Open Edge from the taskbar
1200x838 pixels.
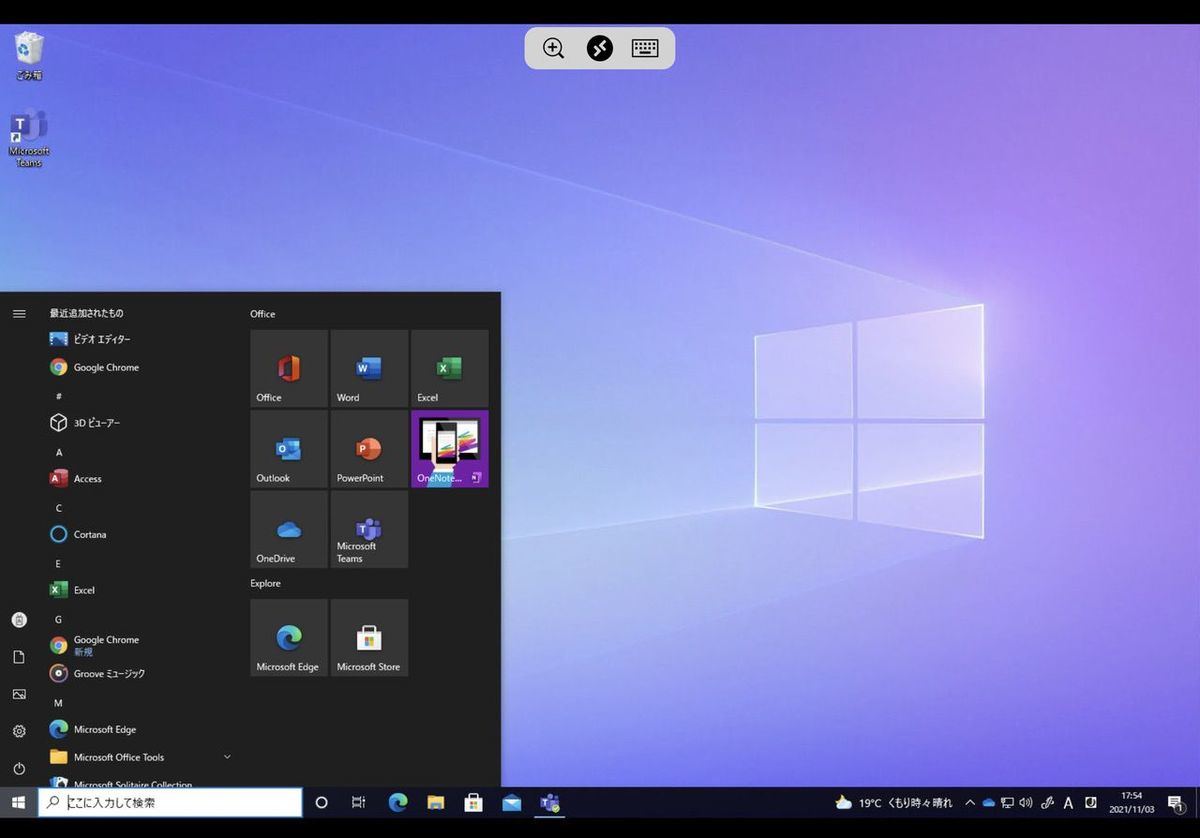[398, 802]
